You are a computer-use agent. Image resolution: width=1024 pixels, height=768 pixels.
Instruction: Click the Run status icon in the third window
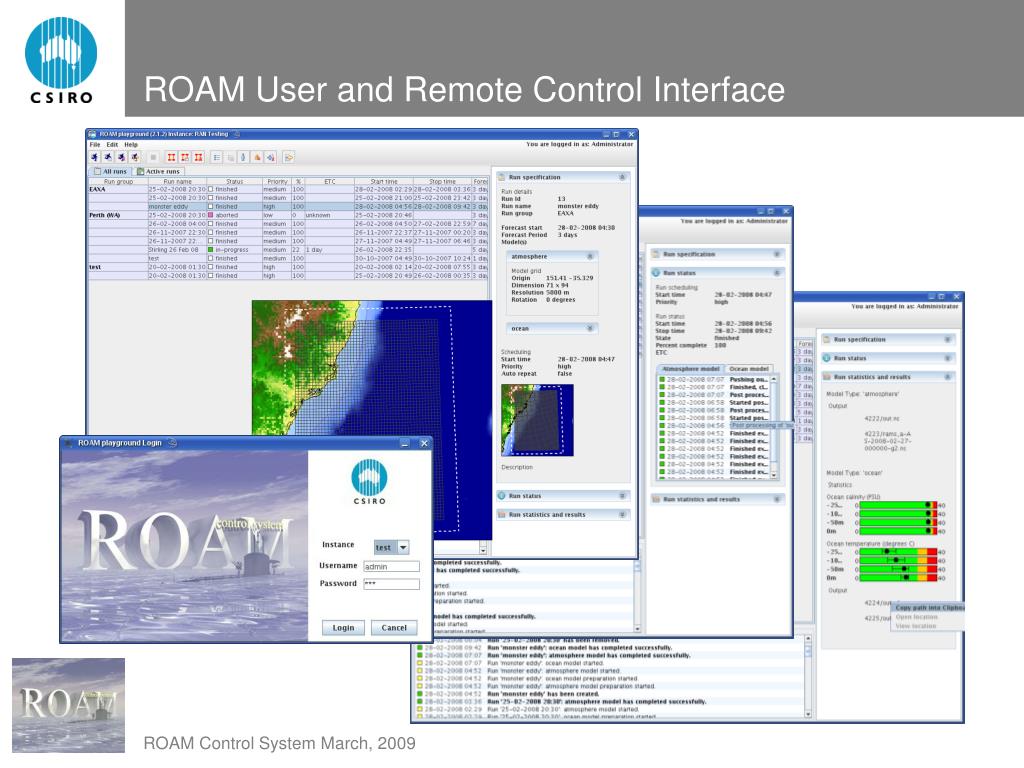pyautogui.click(x=826, y=359)
